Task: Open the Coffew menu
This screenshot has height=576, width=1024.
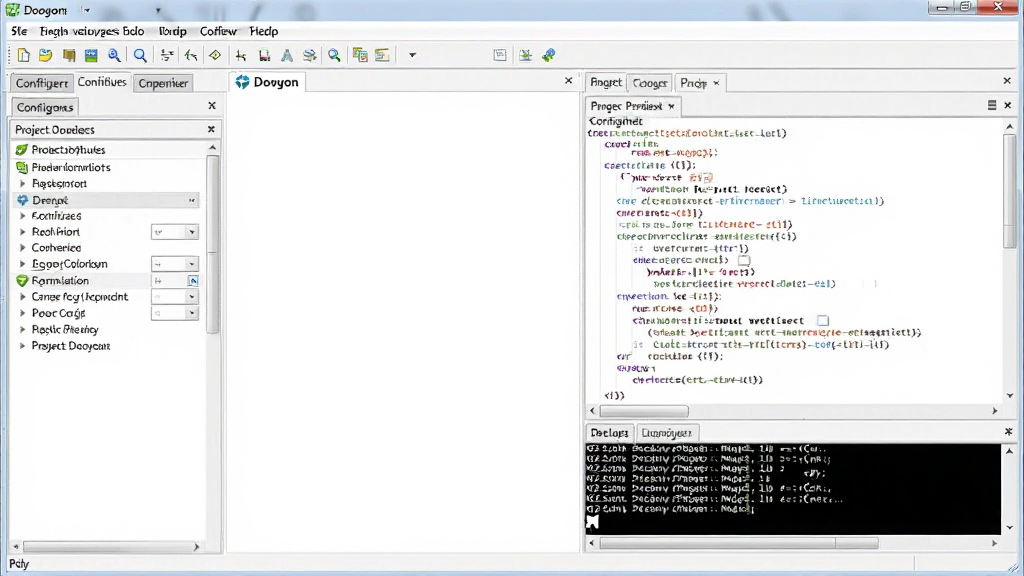Action: coord(218,31)
